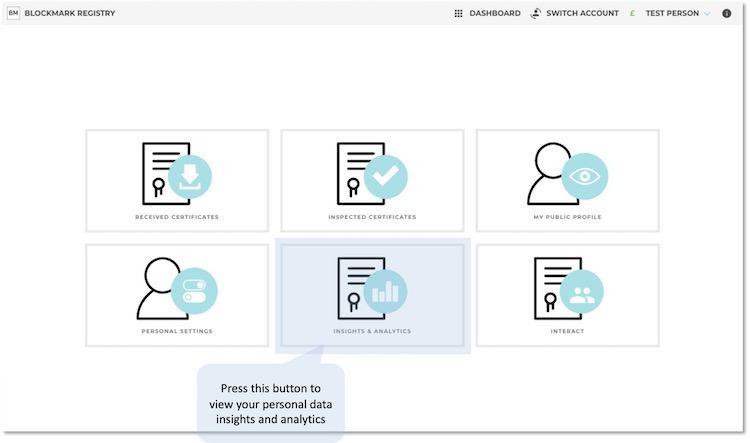Click the toggle switches icon in Personal Settings

pos(193,292)
